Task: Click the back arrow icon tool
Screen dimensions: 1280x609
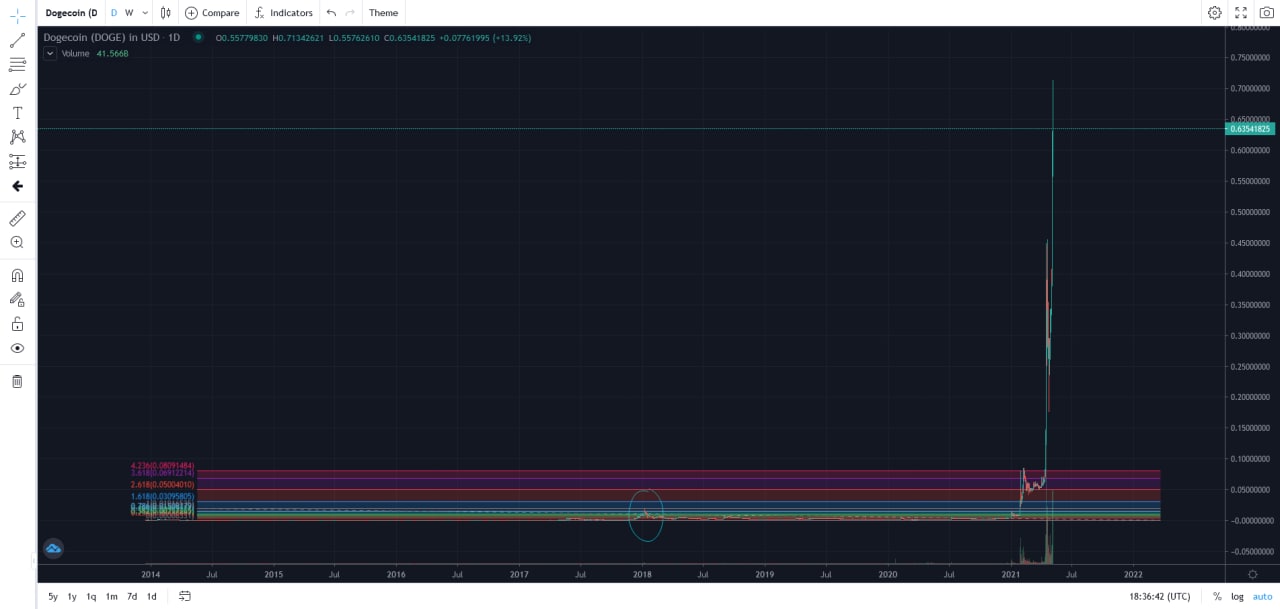Action: (x=17, y=186)
